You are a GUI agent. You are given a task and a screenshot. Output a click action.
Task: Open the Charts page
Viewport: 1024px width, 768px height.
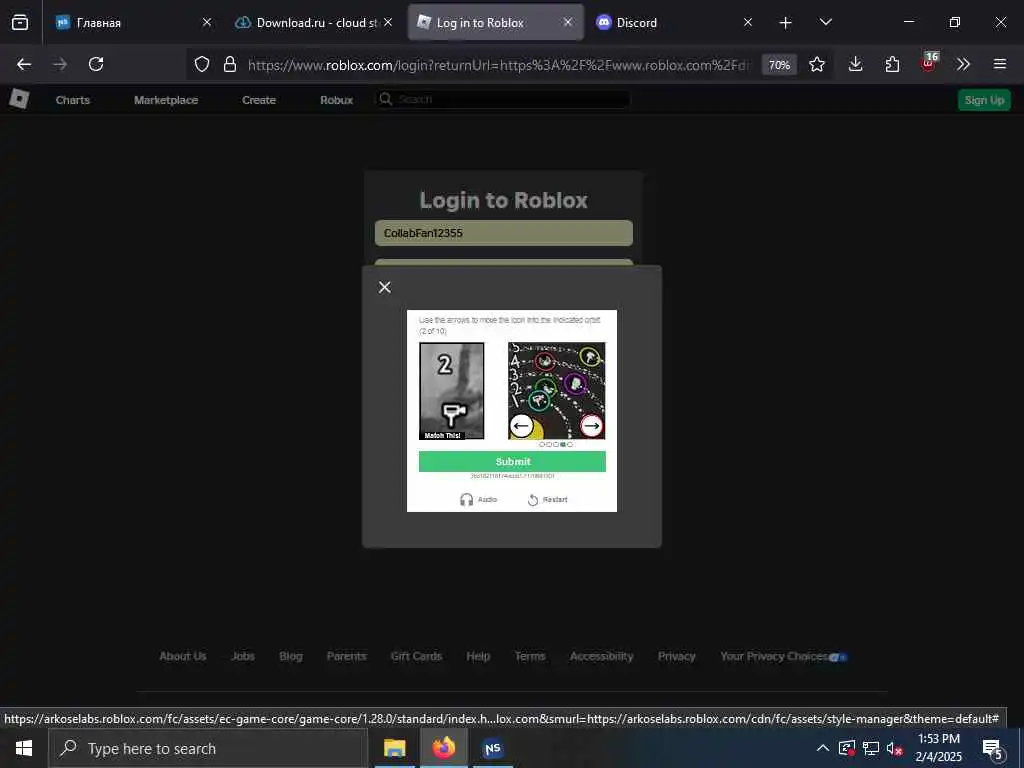pyautogui.click(x=72, y=100)
